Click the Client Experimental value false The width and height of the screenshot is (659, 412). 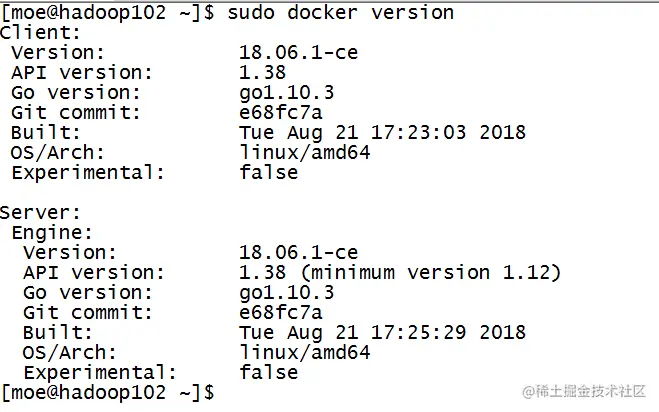pos(268,172)
